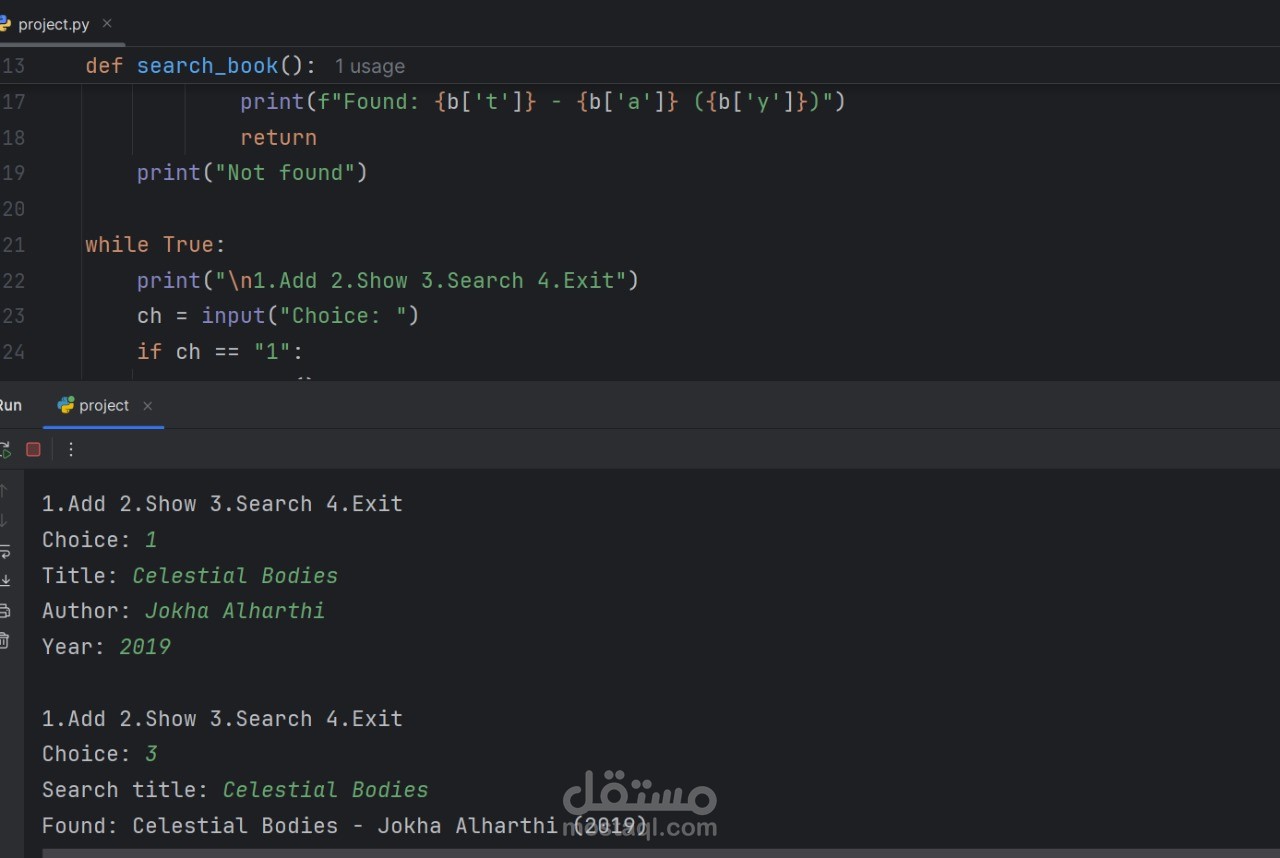The image size is (1280, 858).
Task: Click the search_book function name
Action: pyautogui.click(x=208, y=66)
